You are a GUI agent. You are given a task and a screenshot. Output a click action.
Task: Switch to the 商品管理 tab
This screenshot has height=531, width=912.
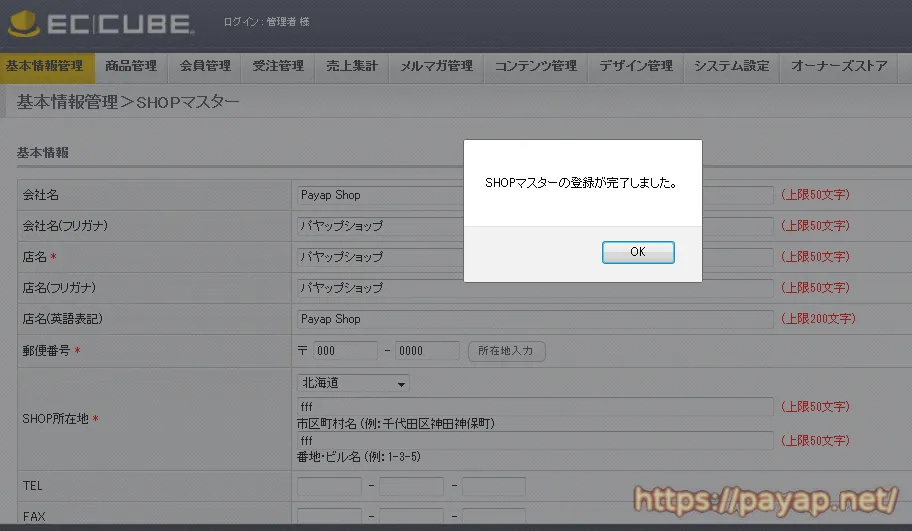131,67
